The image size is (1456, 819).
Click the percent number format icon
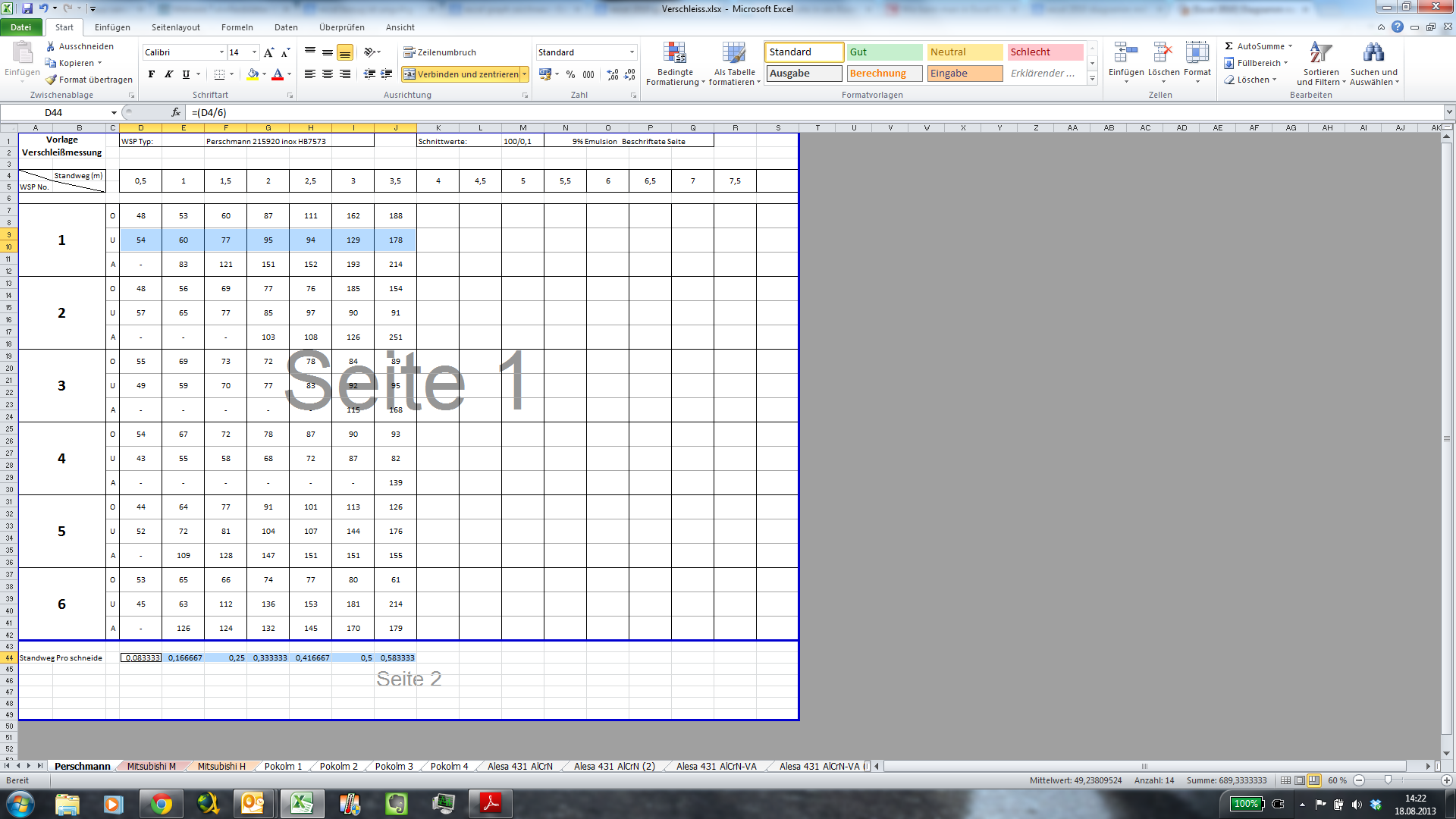click(570, 74)
